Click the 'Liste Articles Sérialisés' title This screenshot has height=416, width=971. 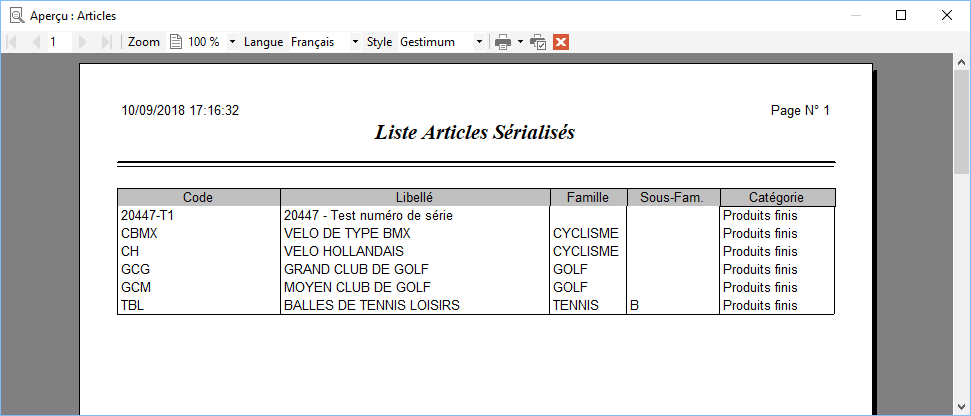click(475, 132)
